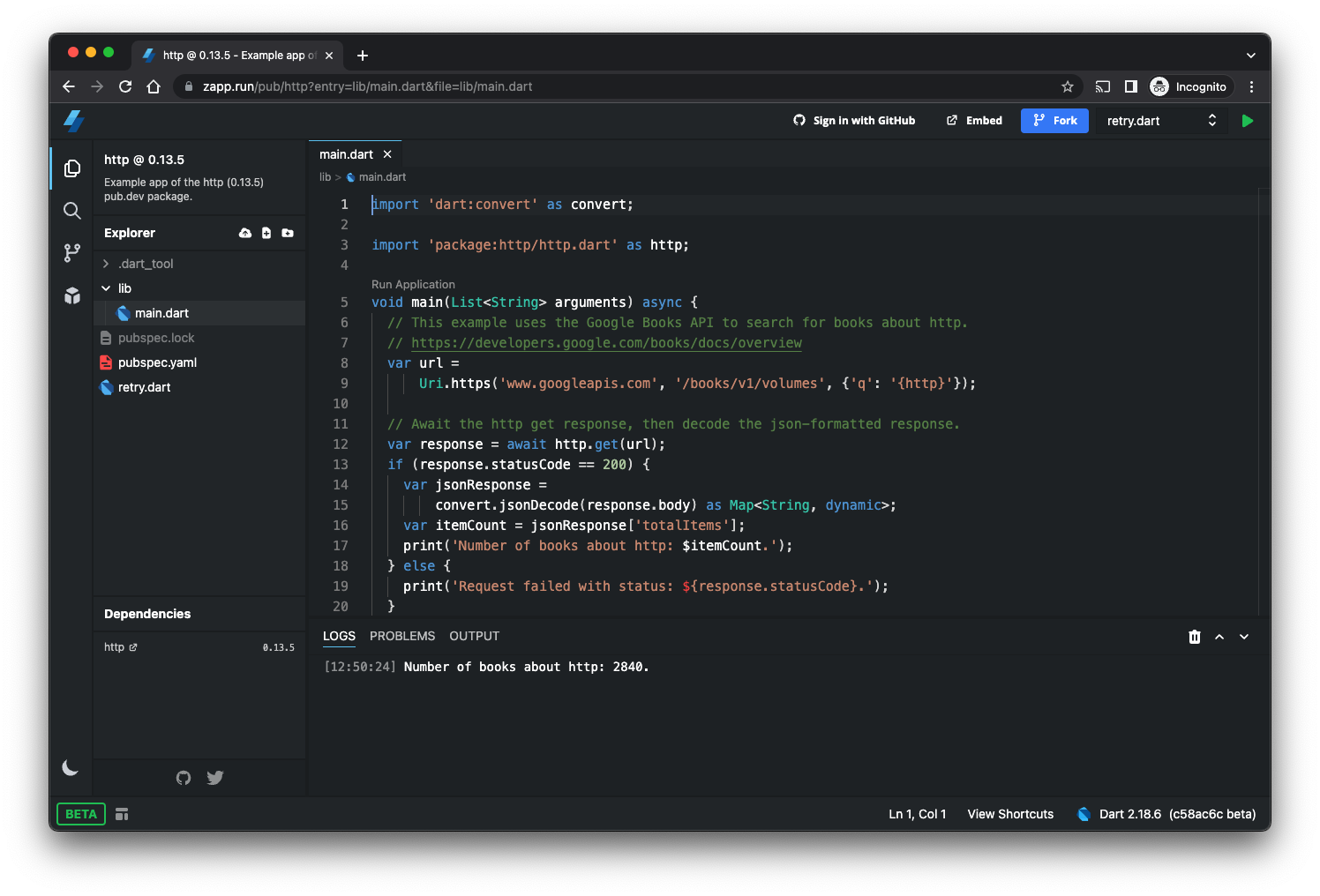
Task: Collapse the lib folder
Action: (199, 288)
